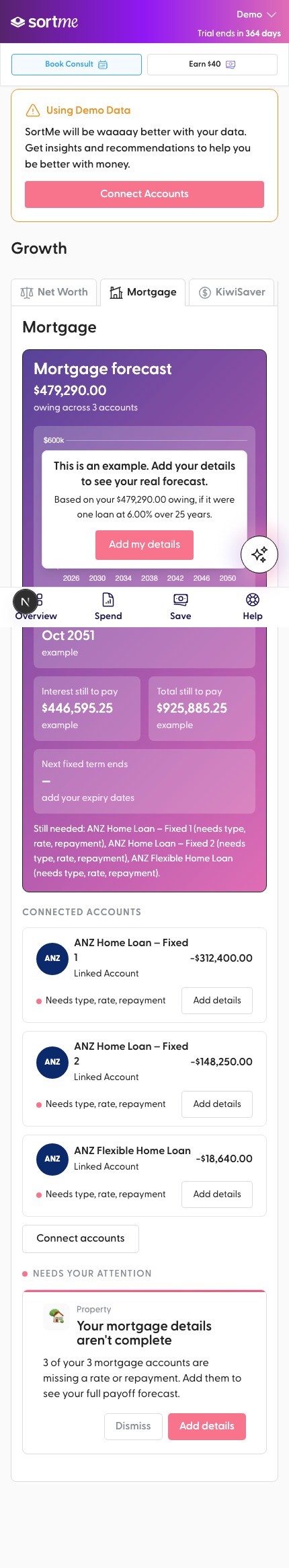The width and height of the screenshot is (289, 1568).
Task: Click the Earn $40 button
Action: [x=212, y=65]
